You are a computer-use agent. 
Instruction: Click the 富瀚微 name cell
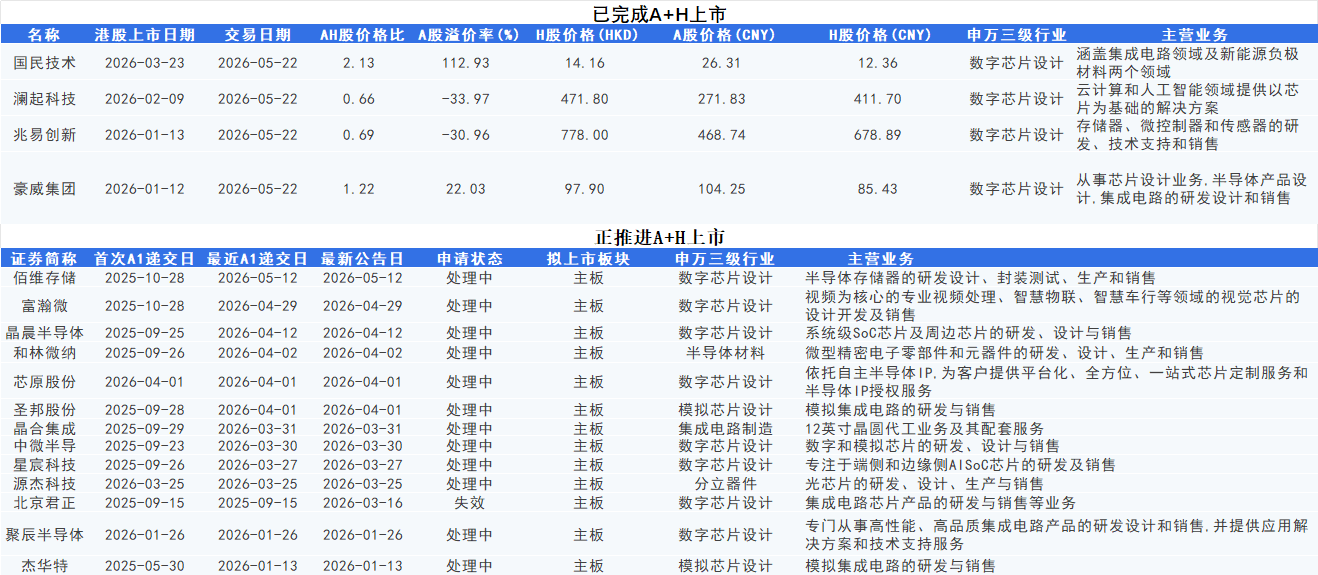[44, 305]
